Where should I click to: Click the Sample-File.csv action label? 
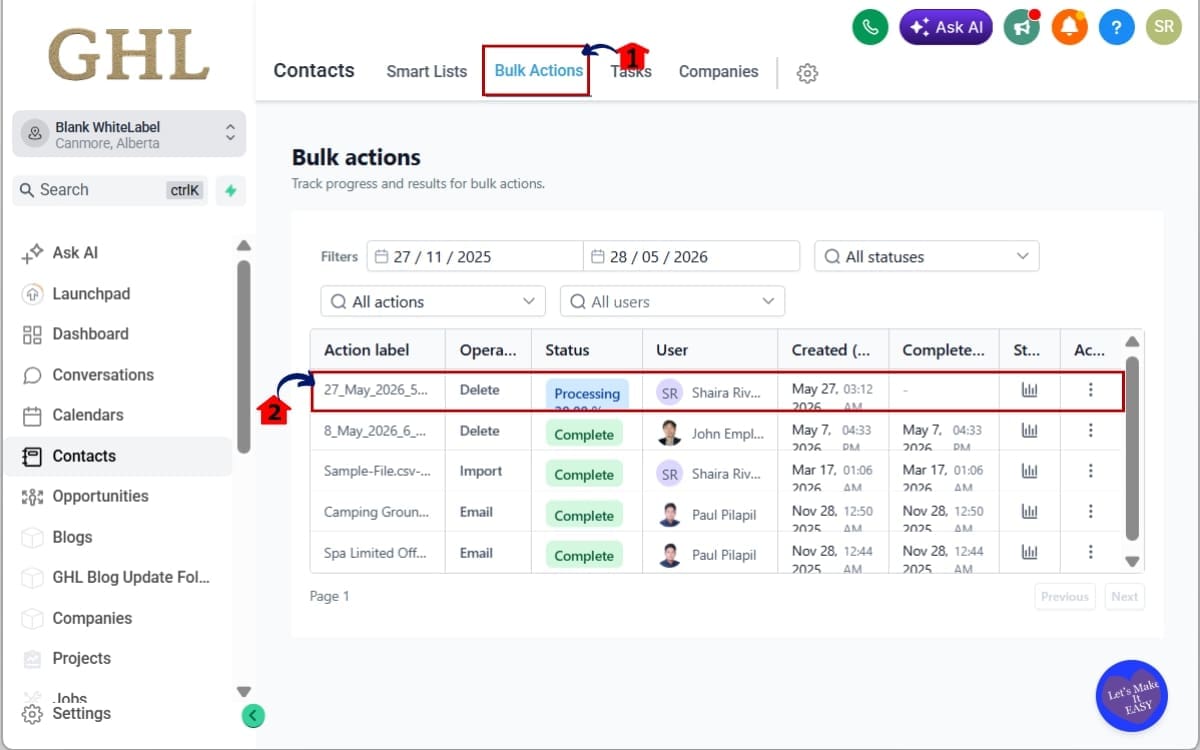click(x=376, y=471)
